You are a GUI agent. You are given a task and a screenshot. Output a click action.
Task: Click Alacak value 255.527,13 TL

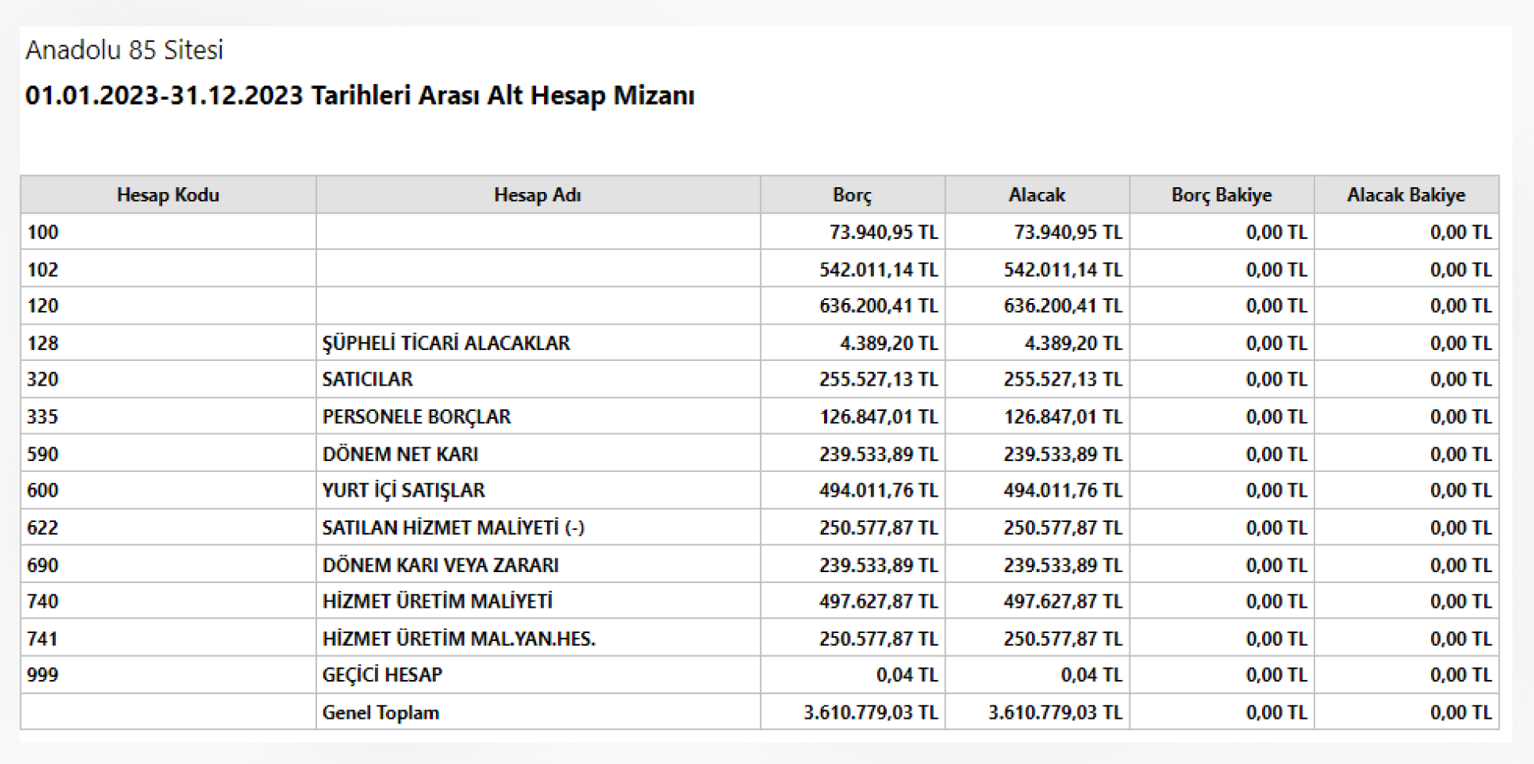(1063, 380)
